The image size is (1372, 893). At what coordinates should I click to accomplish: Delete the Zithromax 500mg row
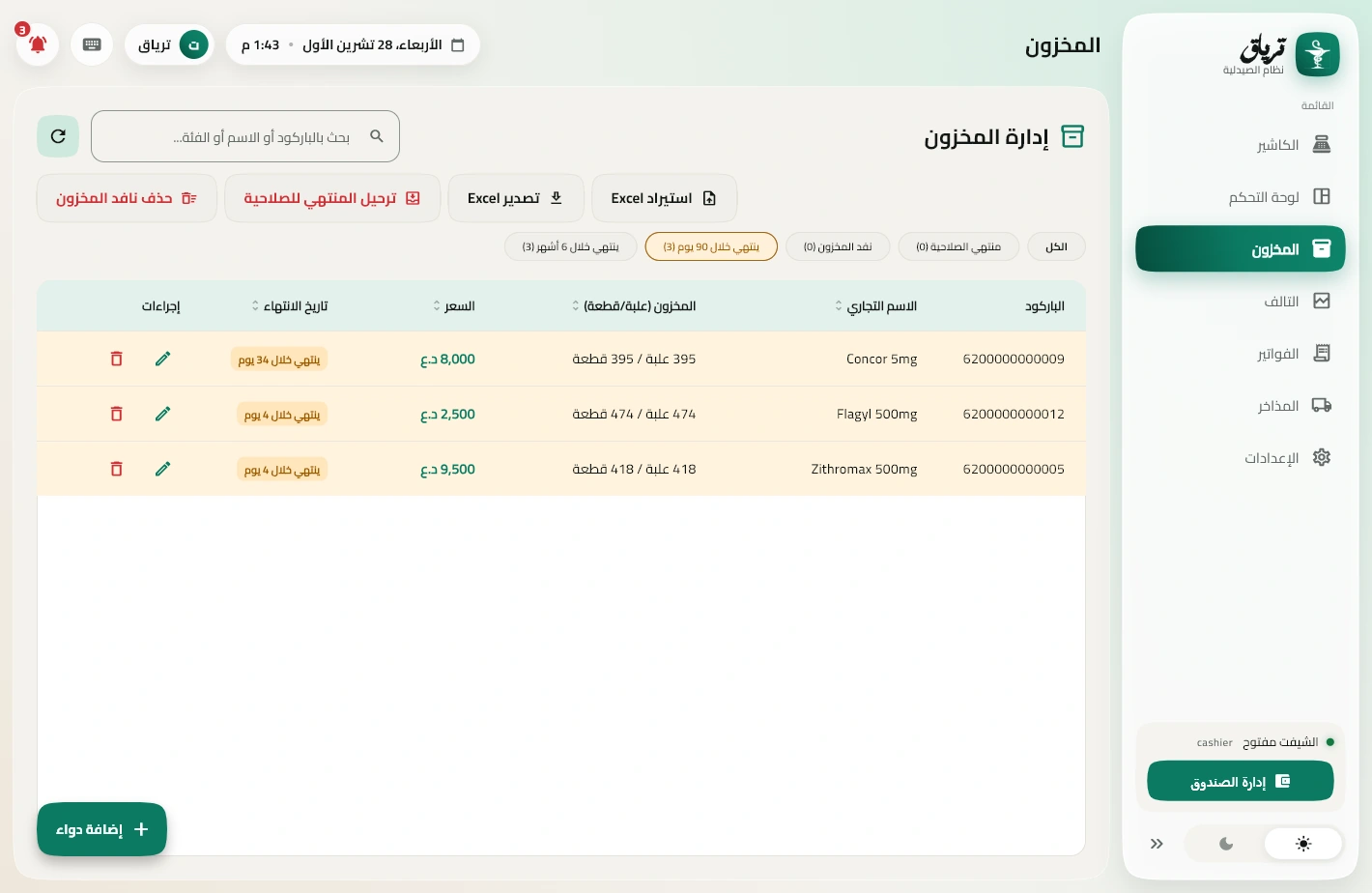tap(117, 469)
